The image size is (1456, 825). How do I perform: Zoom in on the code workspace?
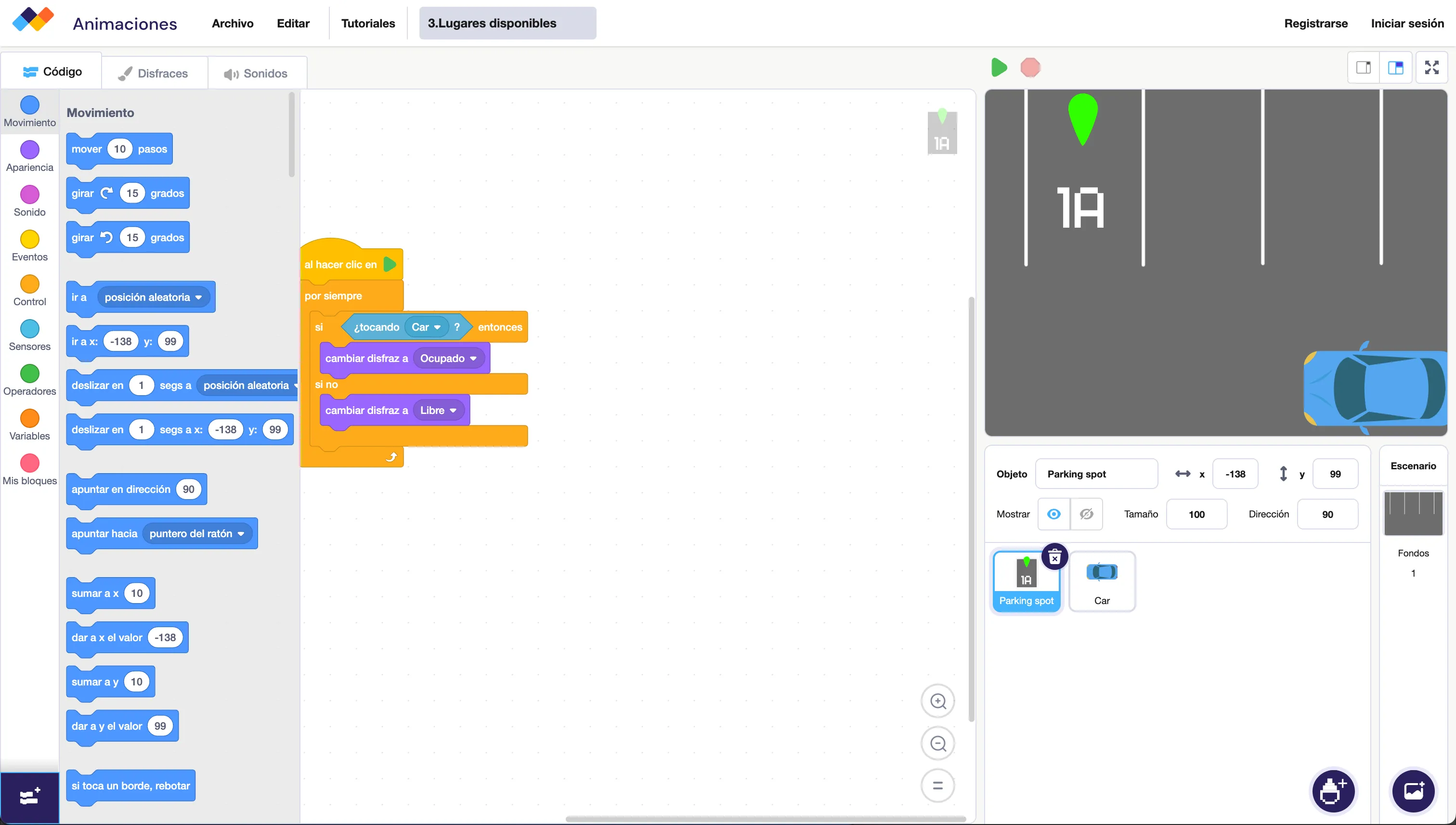(938, 701)
